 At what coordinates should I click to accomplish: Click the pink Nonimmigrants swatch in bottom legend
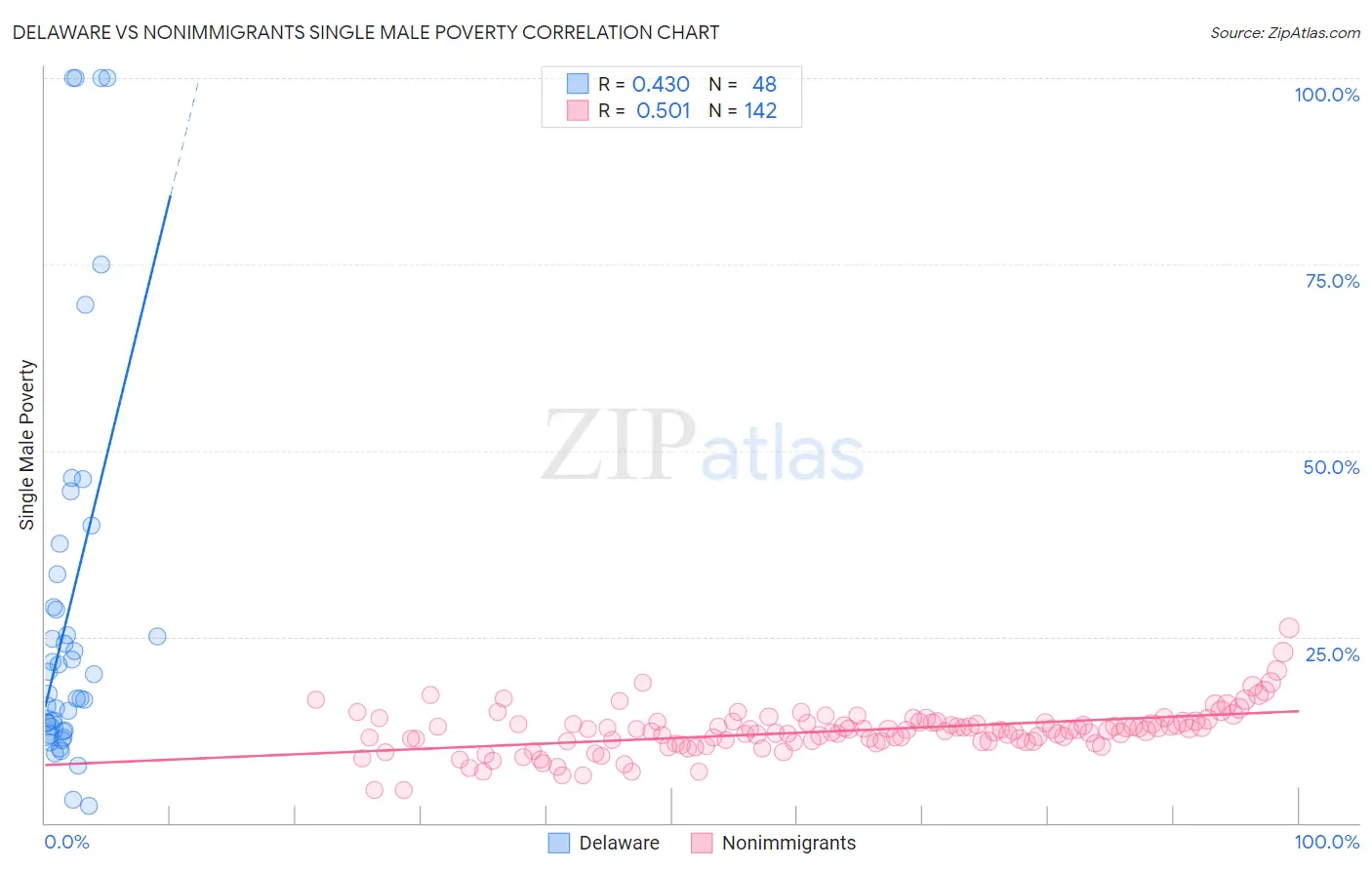[702, 843]
